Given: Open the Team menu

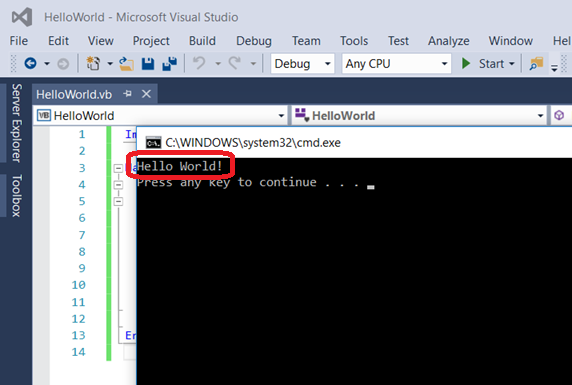Looking at the screenshot, I should pyautogui.click(x=306, y=41).
